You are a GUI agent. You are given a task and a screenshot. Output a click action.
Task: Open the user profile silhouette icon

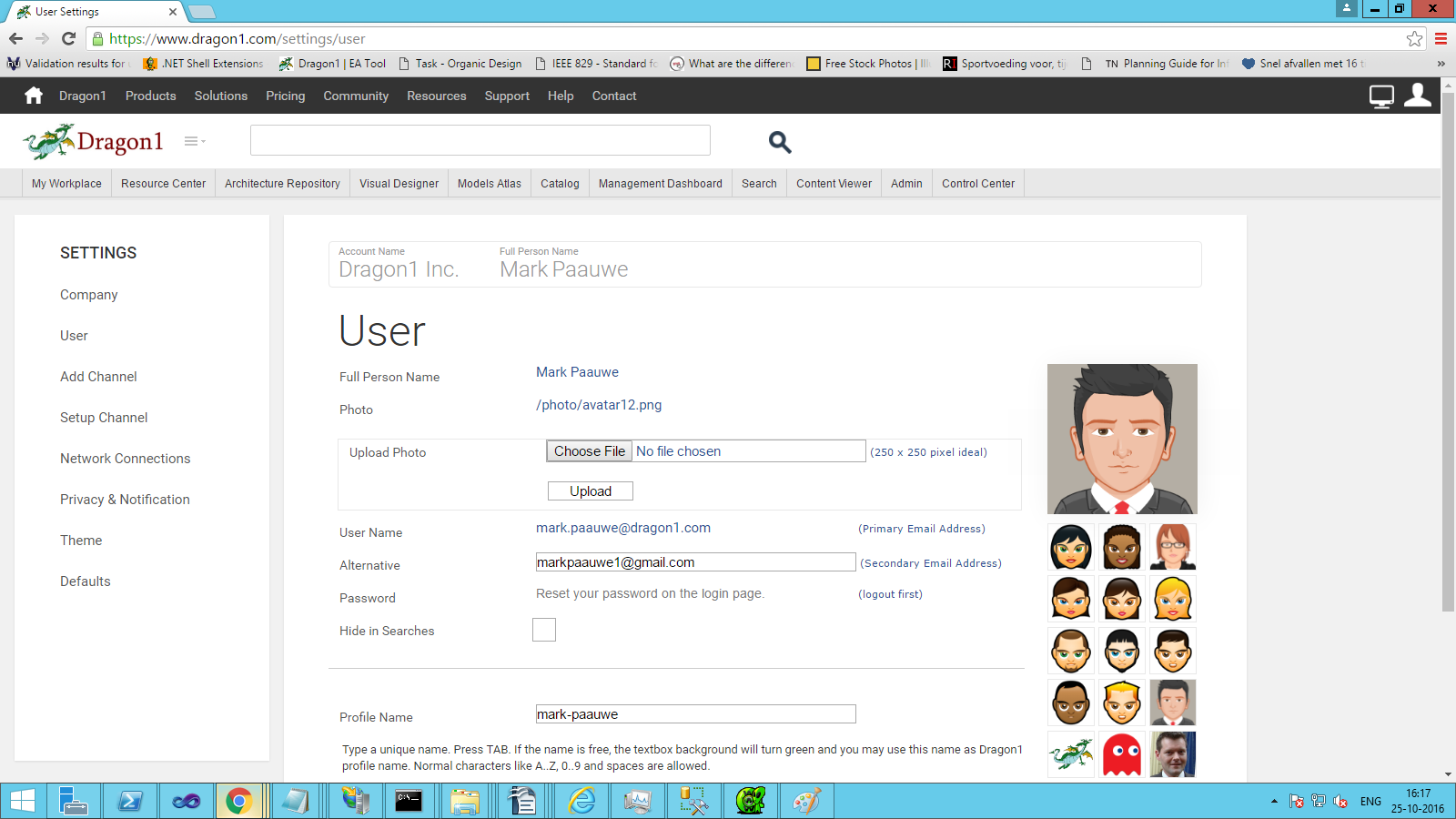[x=1418, y=96]
